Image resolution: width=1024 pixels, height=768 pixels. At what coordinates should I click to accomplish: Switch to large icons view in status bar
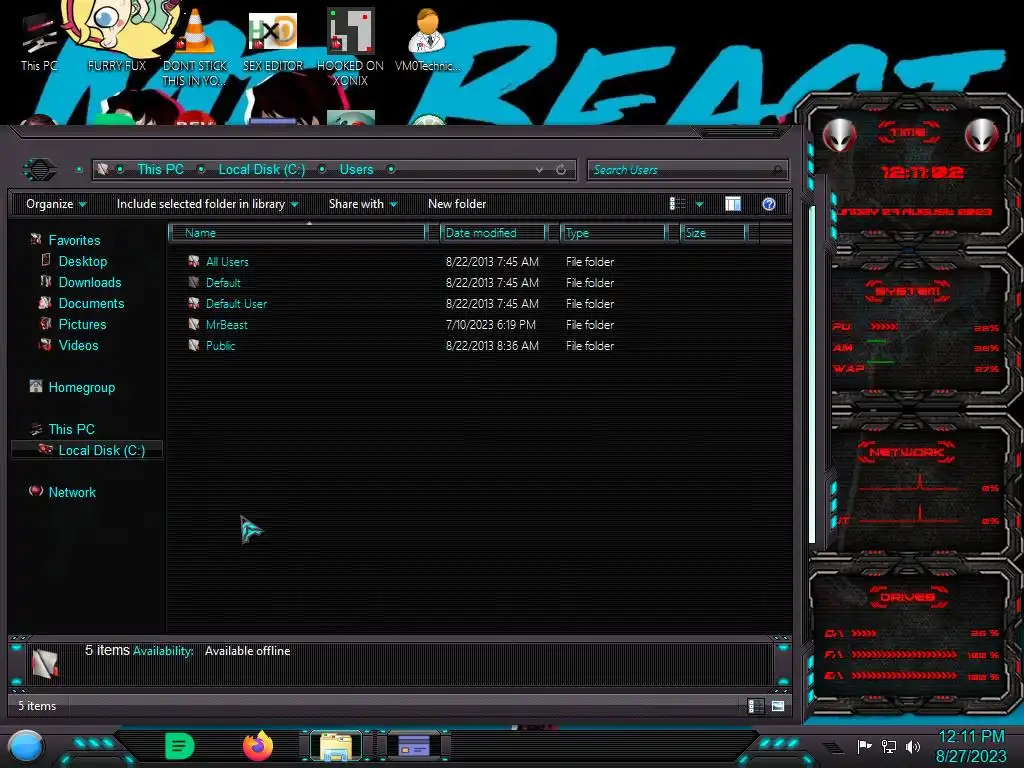778,706
